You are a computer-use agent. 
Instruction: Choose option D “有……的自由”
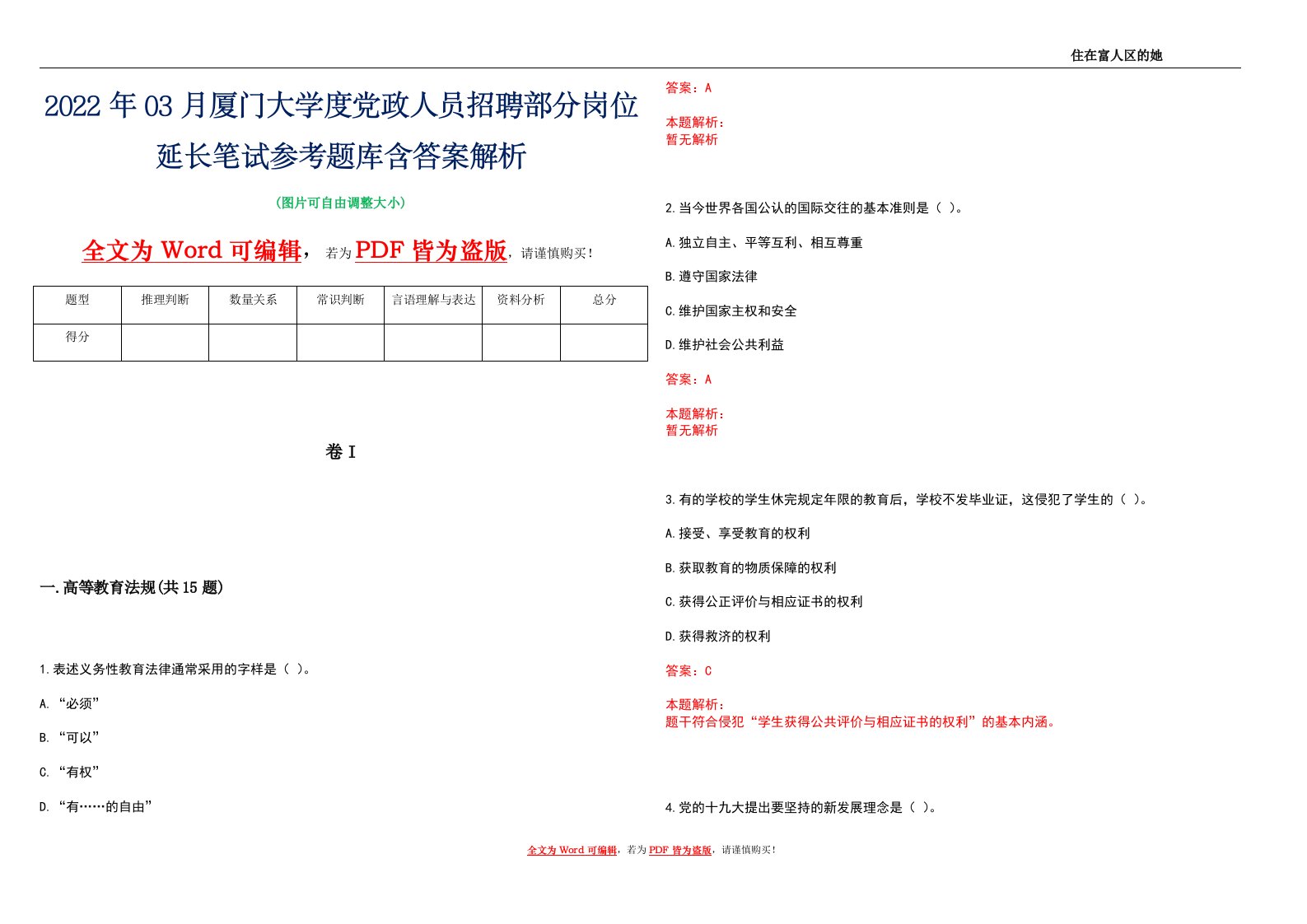click(x=96, y=807)
